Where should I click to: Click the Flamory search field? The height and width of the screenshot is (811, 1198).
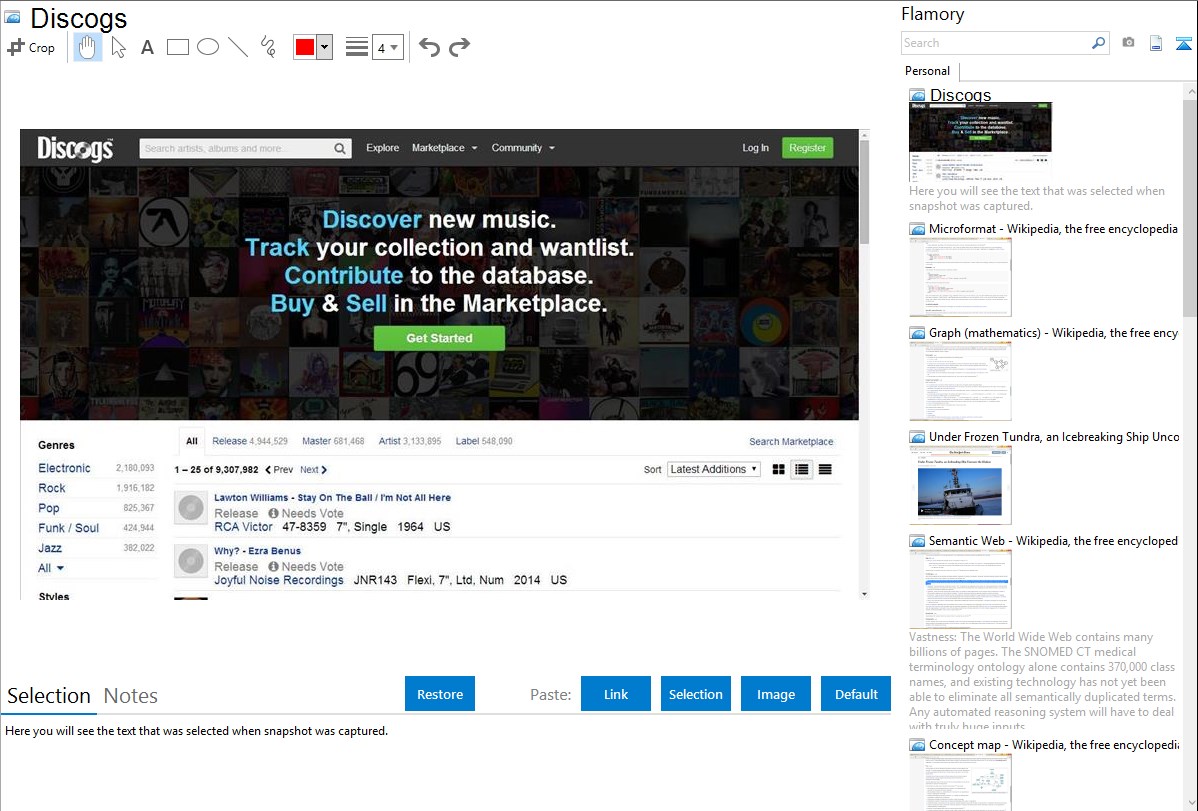(x=996, y=43)
